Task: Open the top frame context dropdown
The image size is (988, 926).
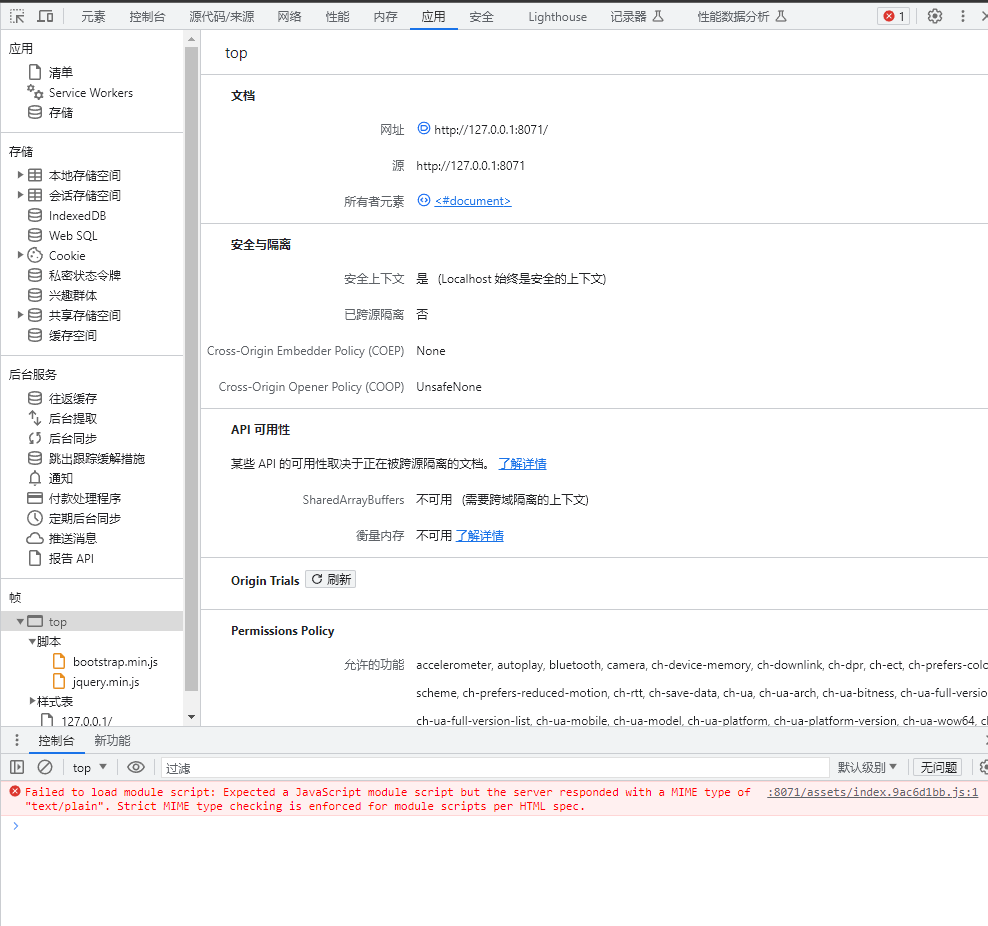Action: (89, 767)
